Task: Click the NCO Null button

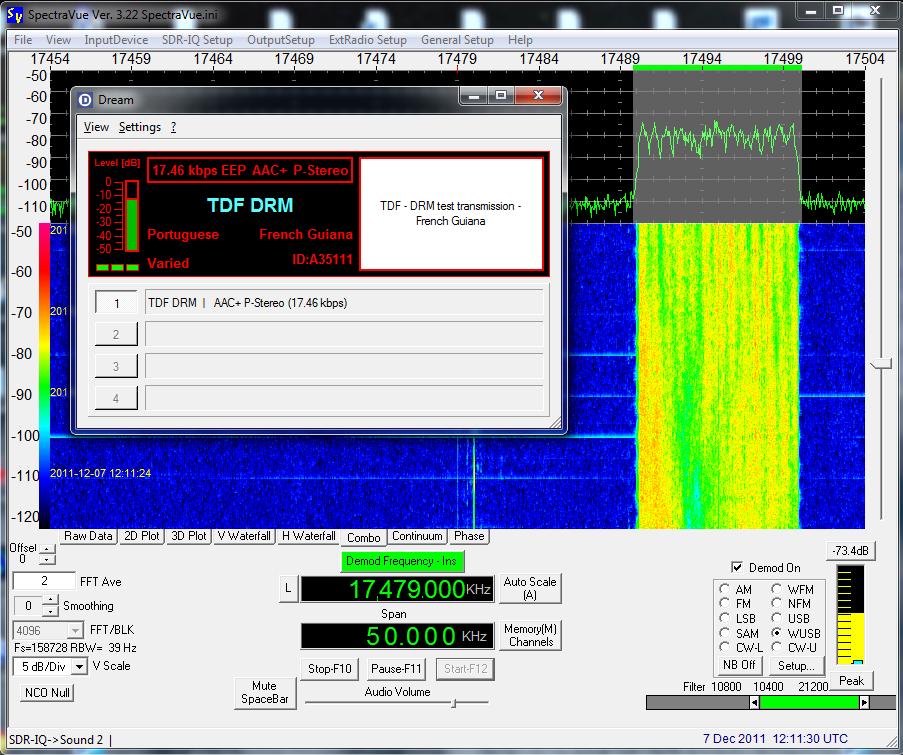Action: click(47, 692)
